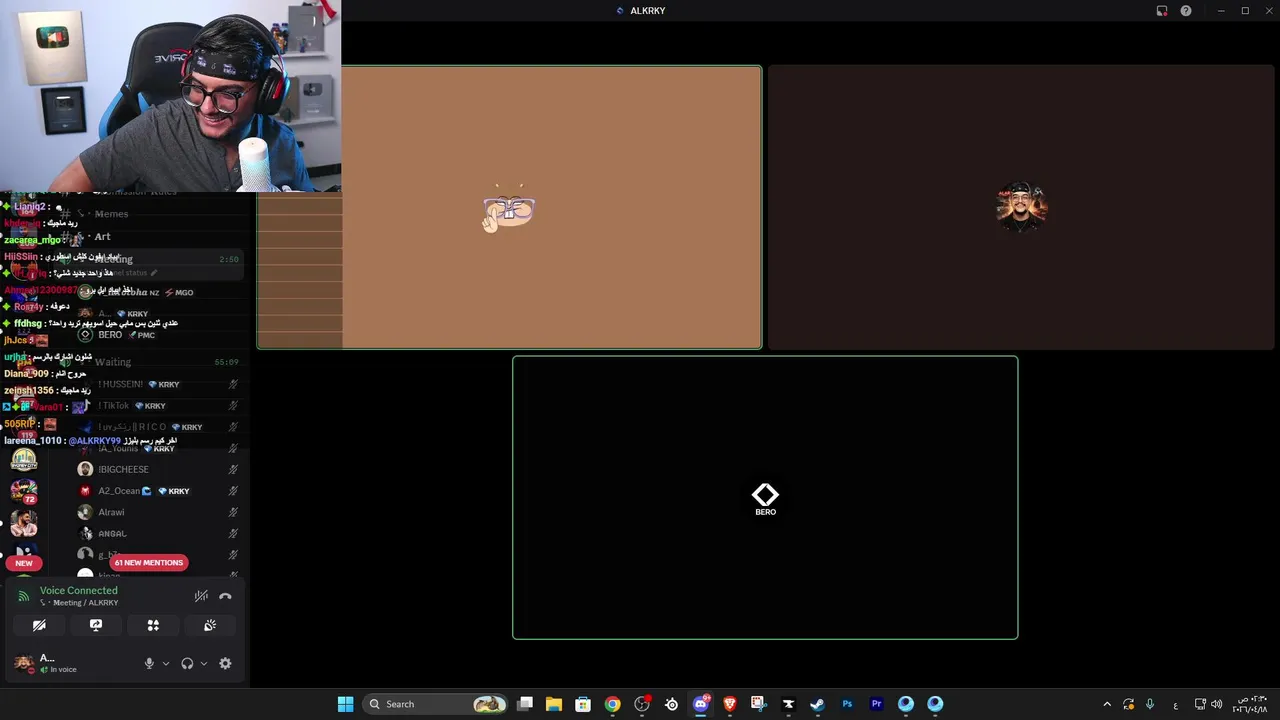Open Discord from the taskbar
The image size is (1280, 720).
[x=700, y=704]
